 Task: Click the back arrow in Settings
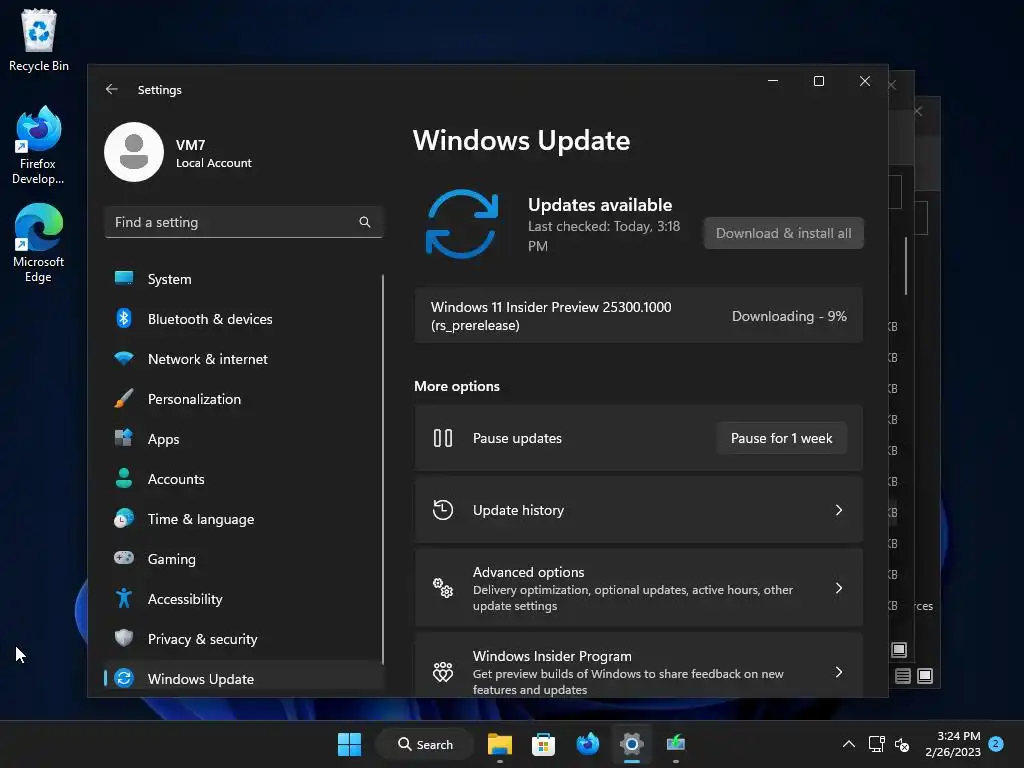pos(112,89)
